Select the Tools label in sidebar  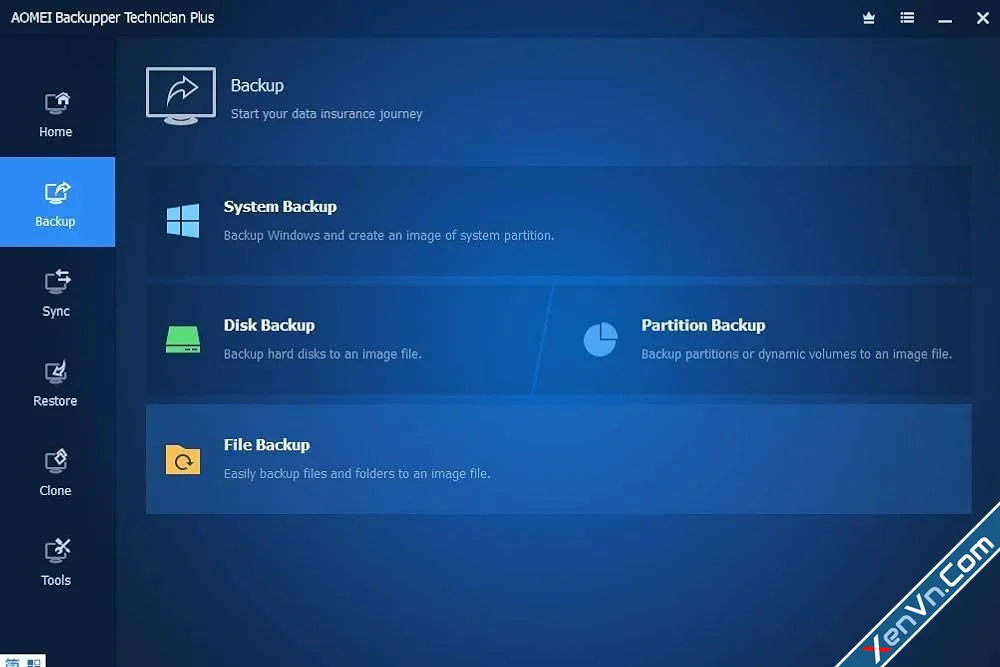56,580
